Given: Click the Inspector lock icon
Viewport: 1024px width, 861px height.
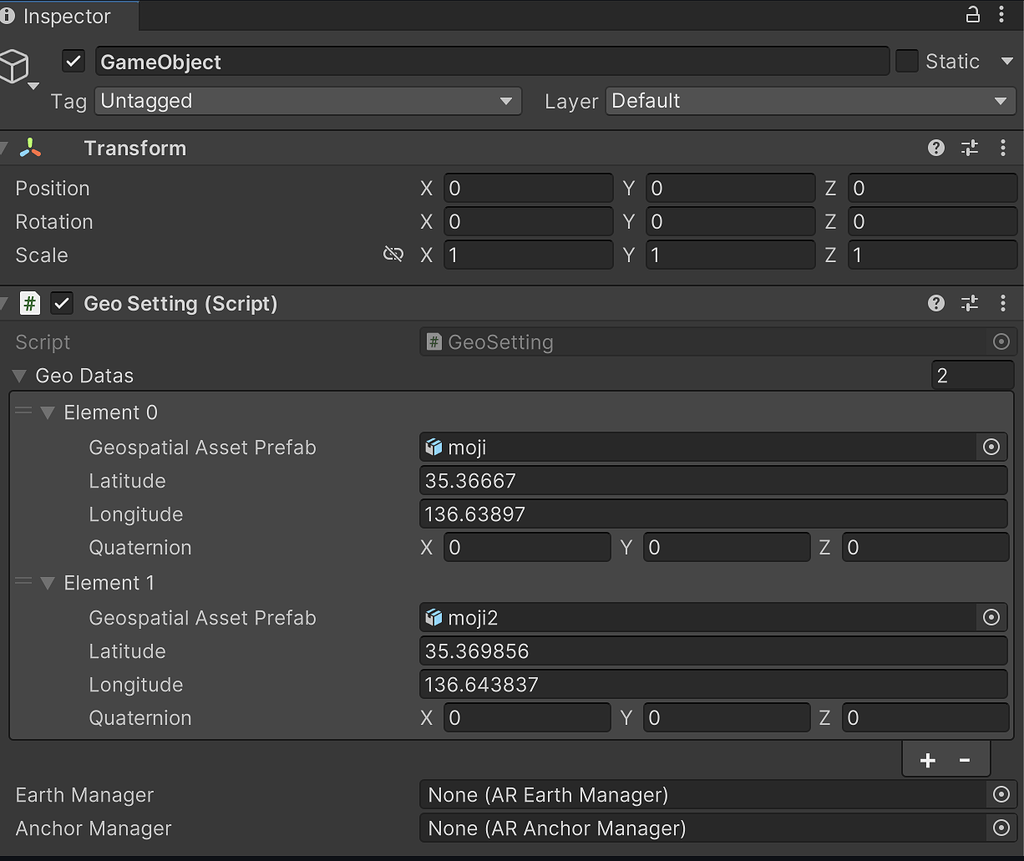Looking at the screenshot, I should (x=972, y=15).
